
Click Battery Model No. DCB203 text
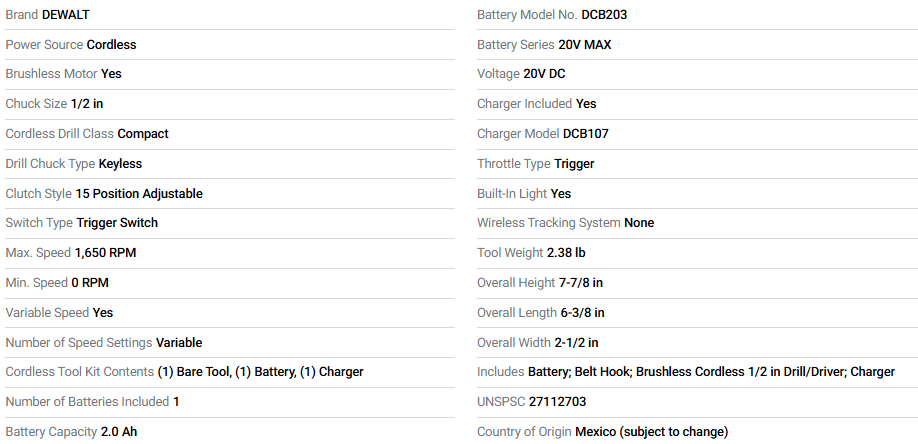click(552, 15)
